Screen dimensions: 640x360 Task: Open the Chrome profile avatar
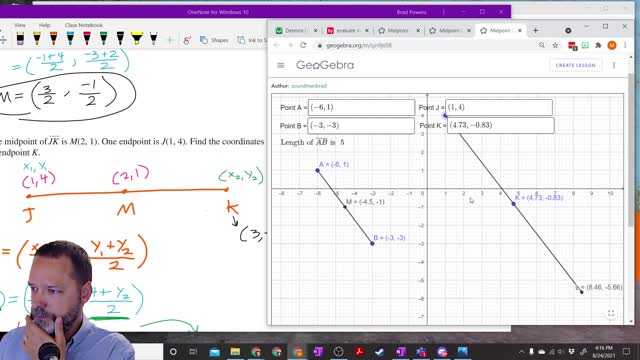[x=611, y=45]
